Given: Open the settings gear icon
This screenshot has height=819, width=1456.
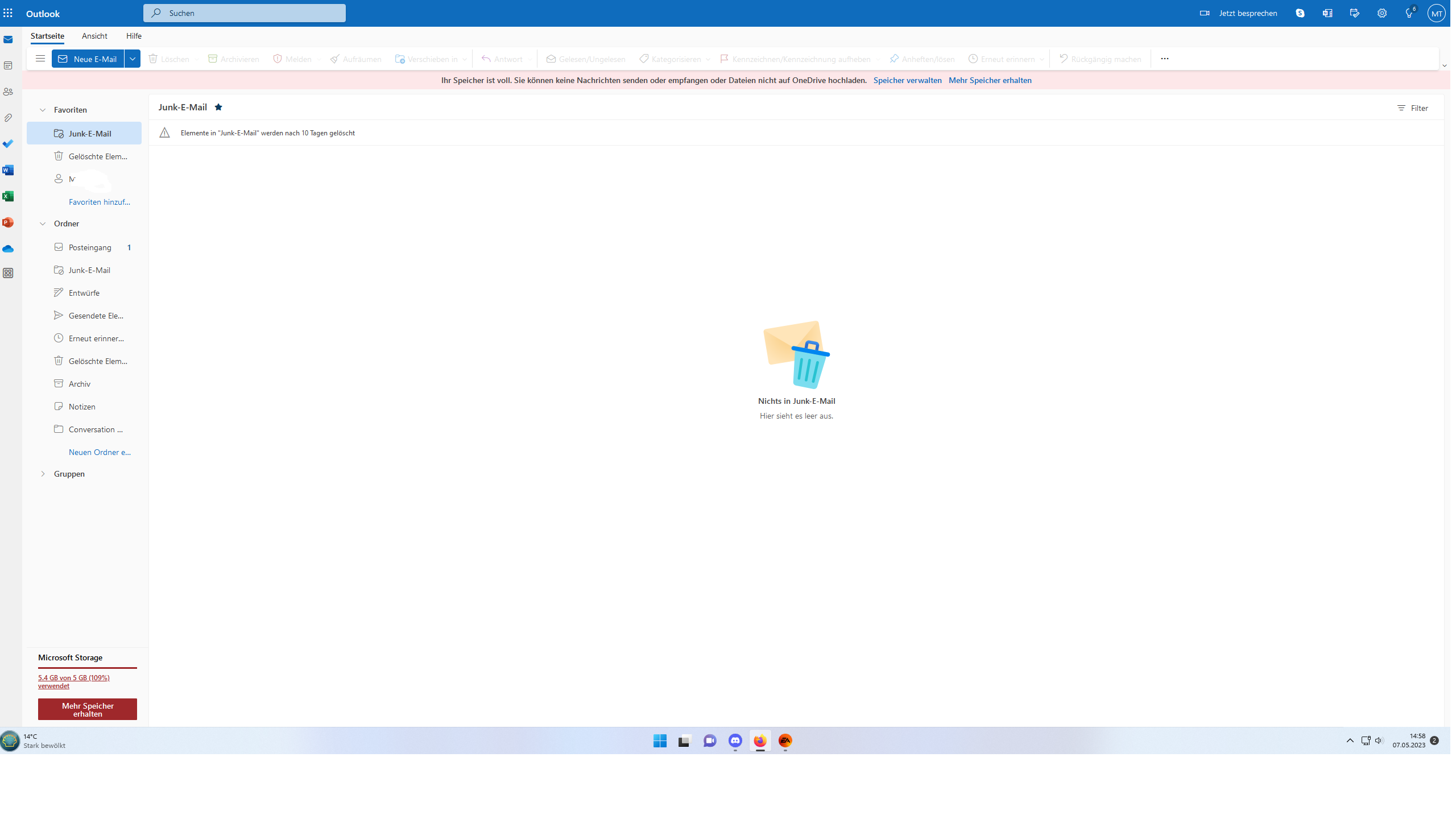Looking at the screenshot, I should click(x=1382, y=13).
